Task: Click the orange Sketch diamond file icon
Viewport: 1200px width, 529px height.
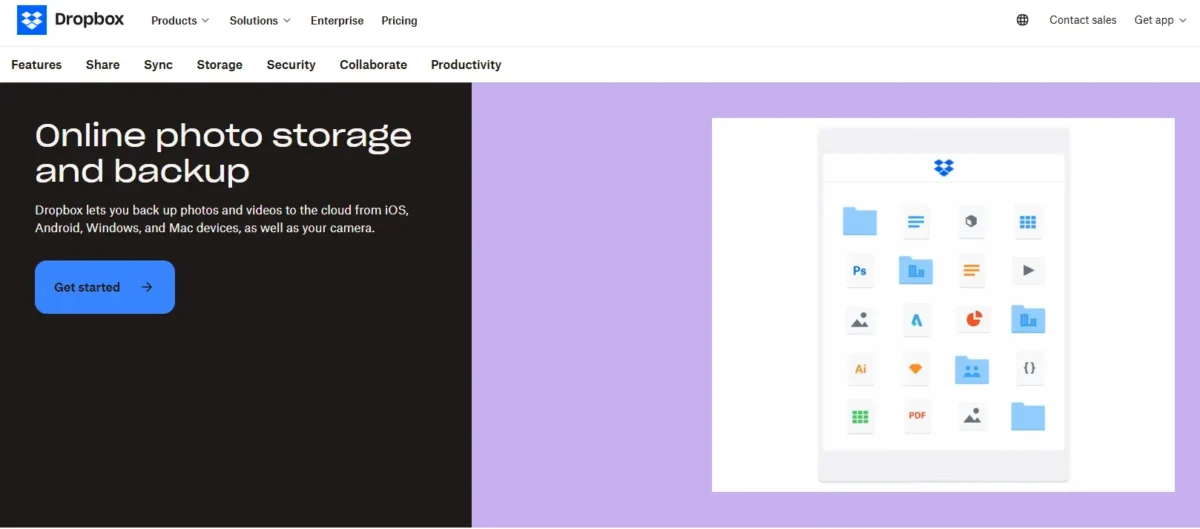Action: [x=916, y=368]
